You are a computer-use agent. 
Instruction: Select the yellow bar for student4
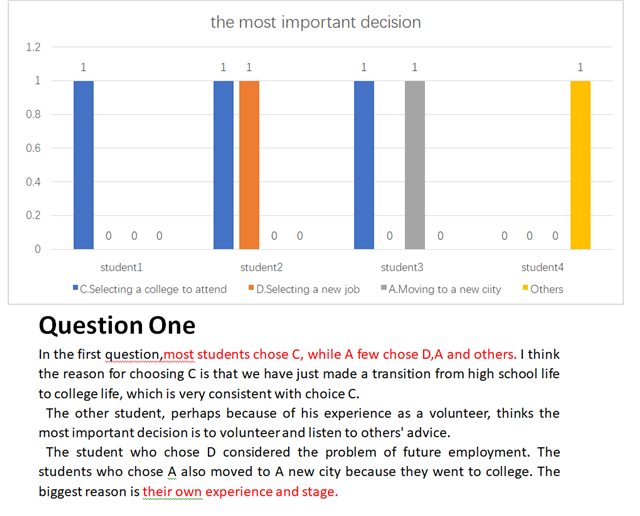pos(580,165)
